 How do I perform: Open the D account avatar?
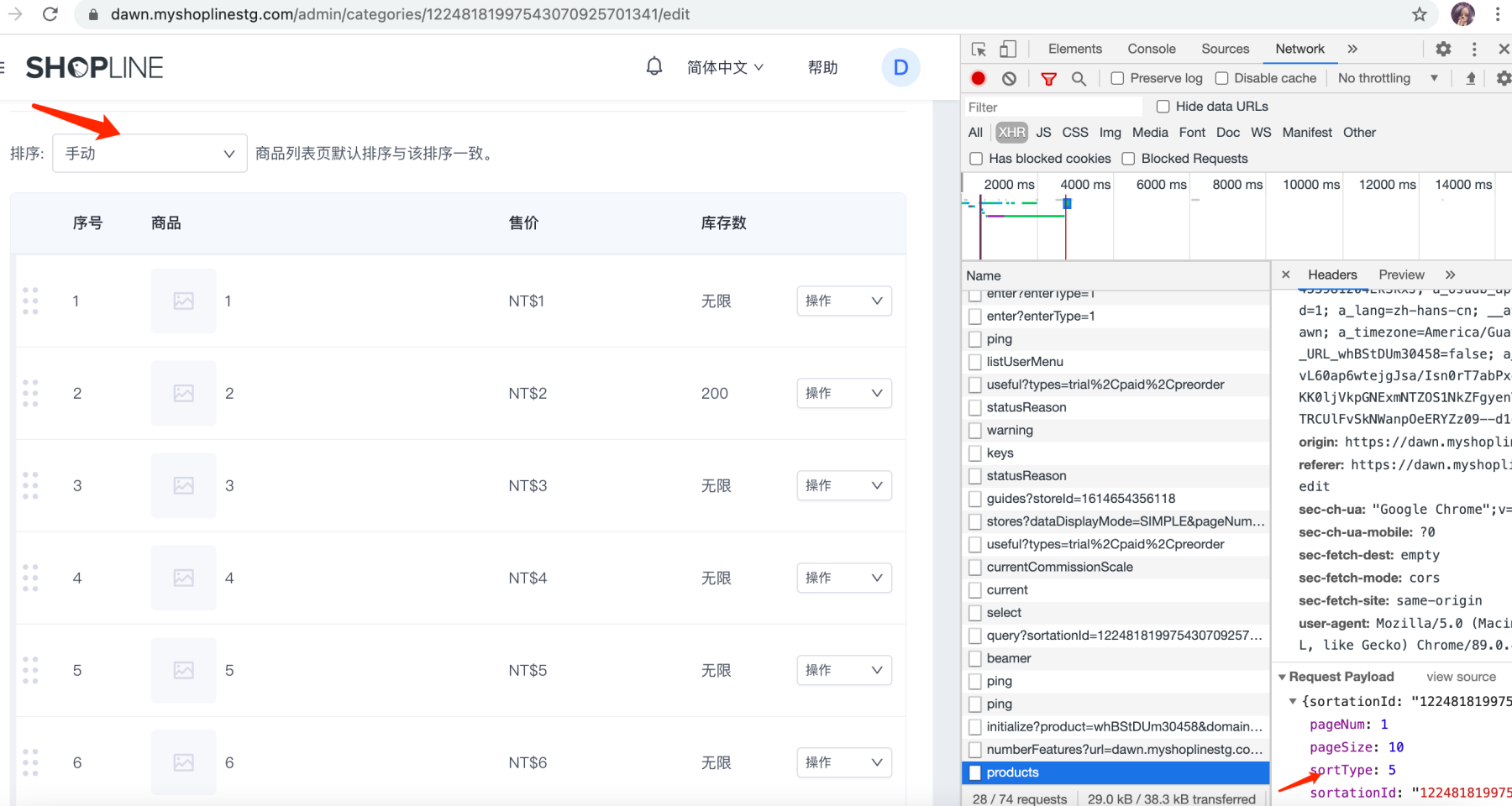[900, 67]
